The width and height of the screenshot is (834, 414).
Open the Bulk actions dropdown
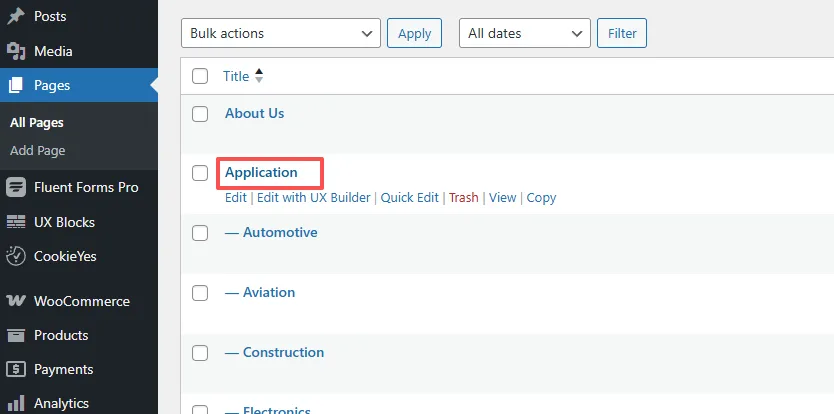click(281, 33)
